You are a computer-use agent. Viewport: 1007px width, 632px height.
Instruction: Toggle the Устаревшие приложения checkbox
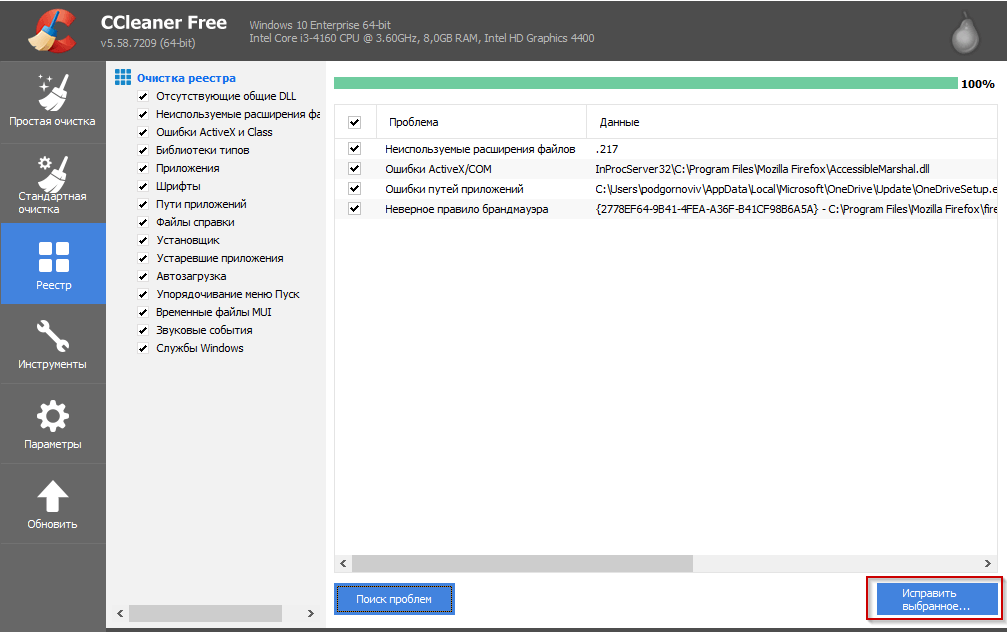143,258
